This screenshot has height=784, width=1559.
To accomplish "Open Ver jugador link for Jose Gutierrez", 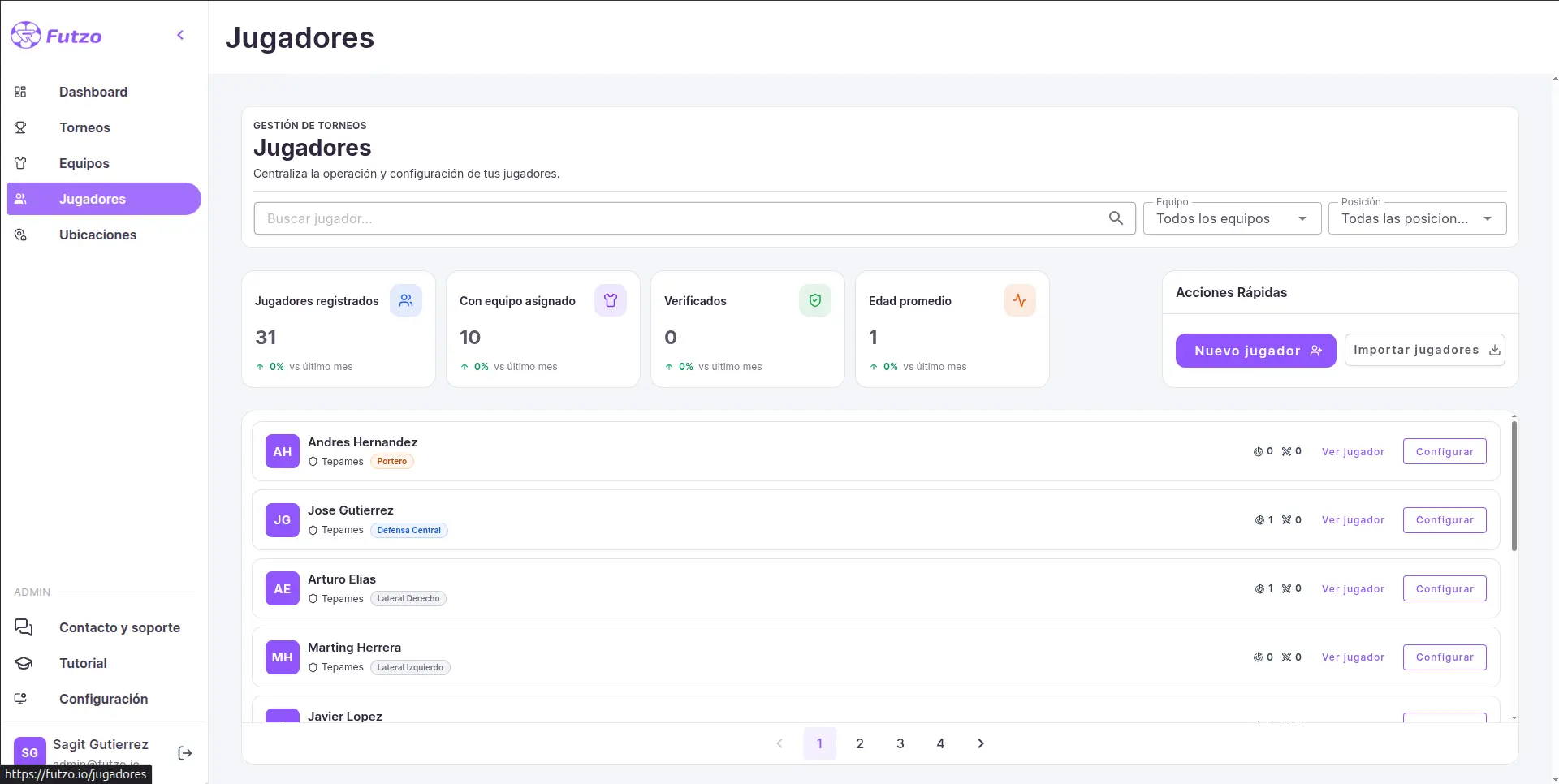I will [1353, 520].
